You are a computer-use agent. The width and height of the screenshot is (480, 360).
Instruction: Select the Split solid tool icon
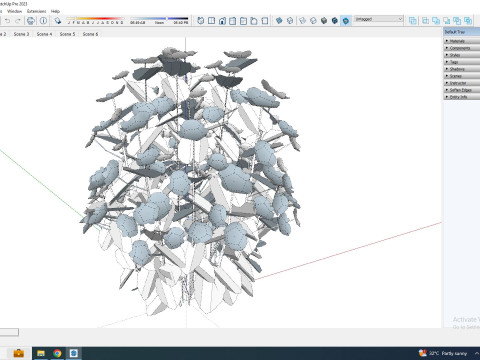tap(468, 21)
